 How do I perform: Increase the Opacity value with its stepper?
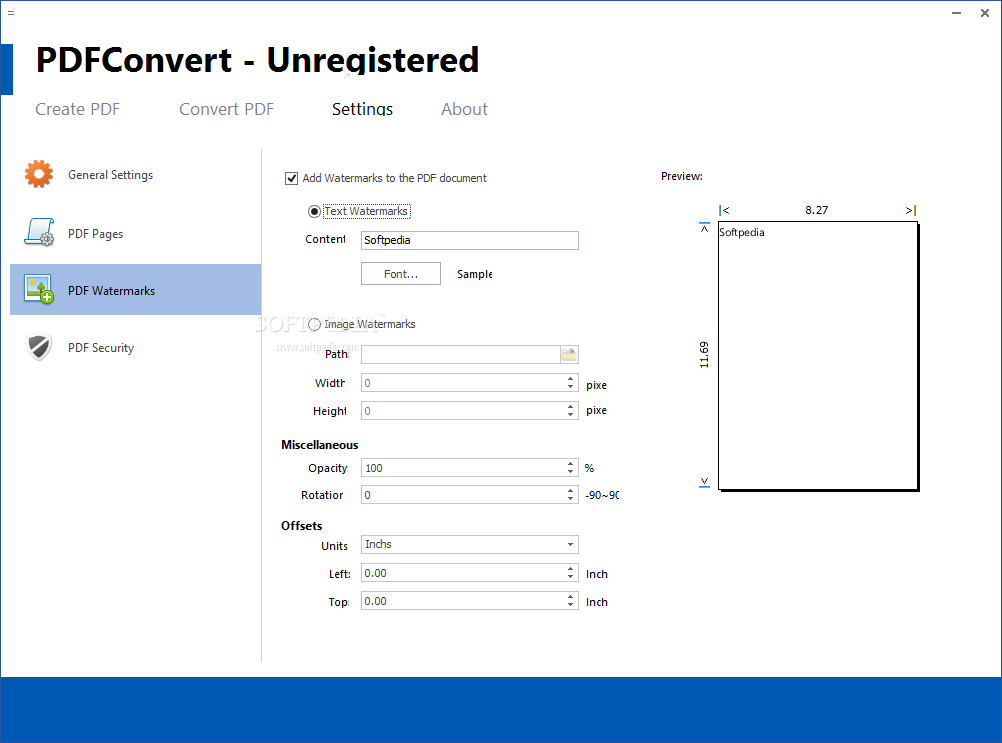570,463
